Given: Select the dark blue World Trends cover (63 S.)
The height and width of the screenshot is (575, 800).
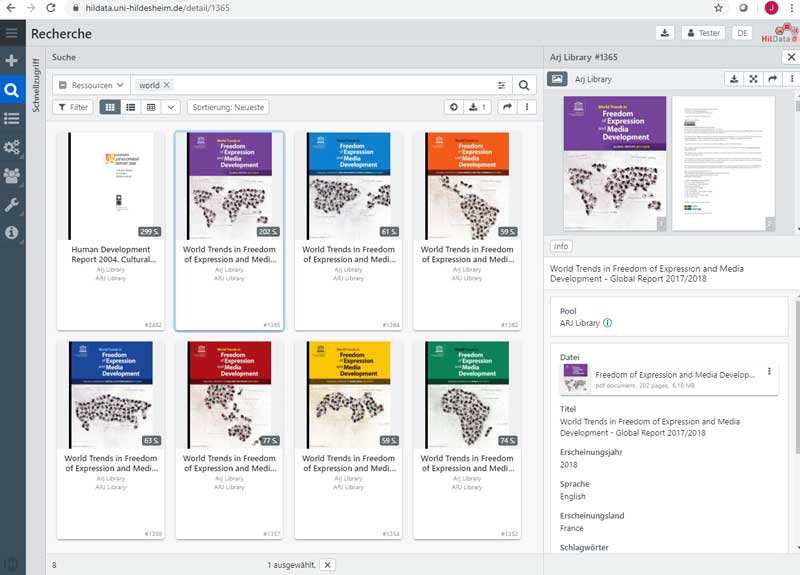Looking at the screenshot, I should (111, 394).
